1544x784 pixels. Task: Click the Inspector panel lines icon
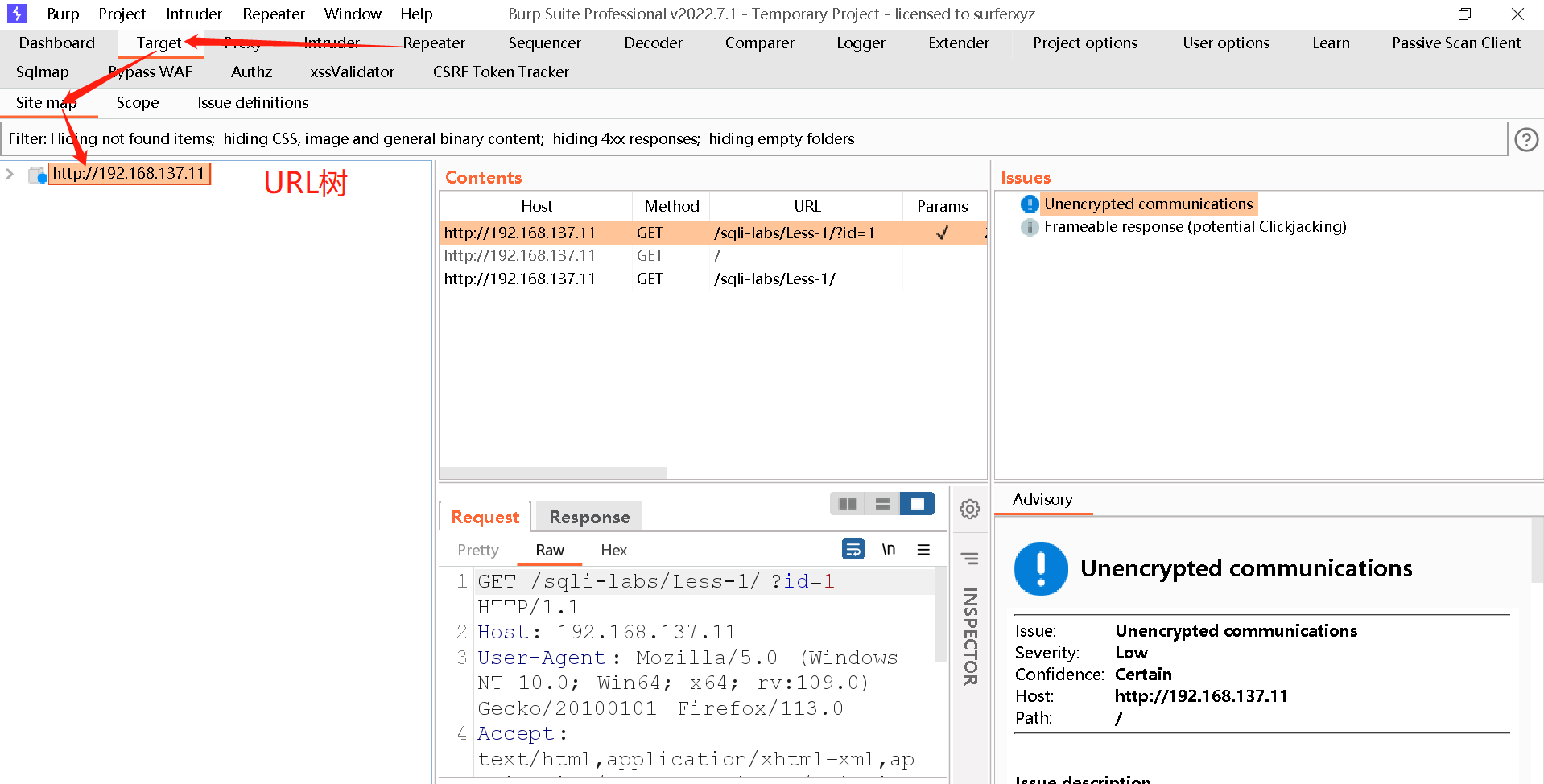click(x=970, y=558)
